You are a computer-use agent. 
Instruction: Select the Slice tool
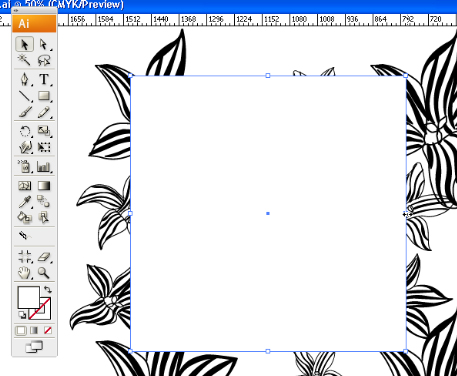point(24,236)
